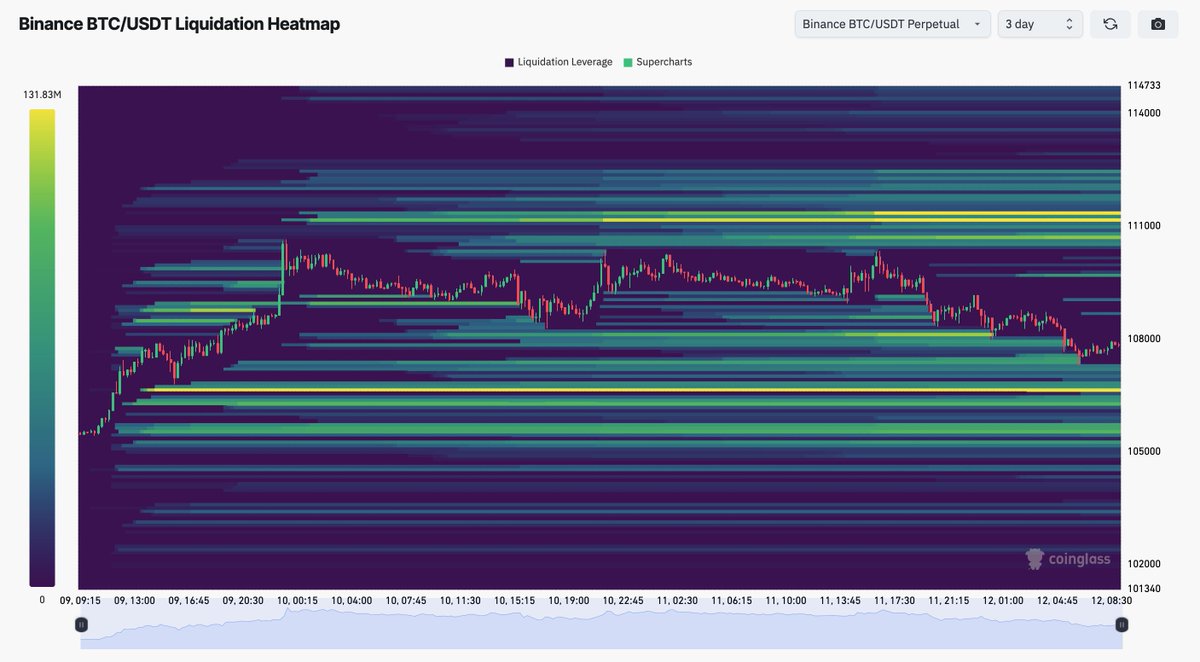The height and width of the screenshot is (662, 1200).
Task: Click the 114733 price axis label
Action: click(1144, 86)
